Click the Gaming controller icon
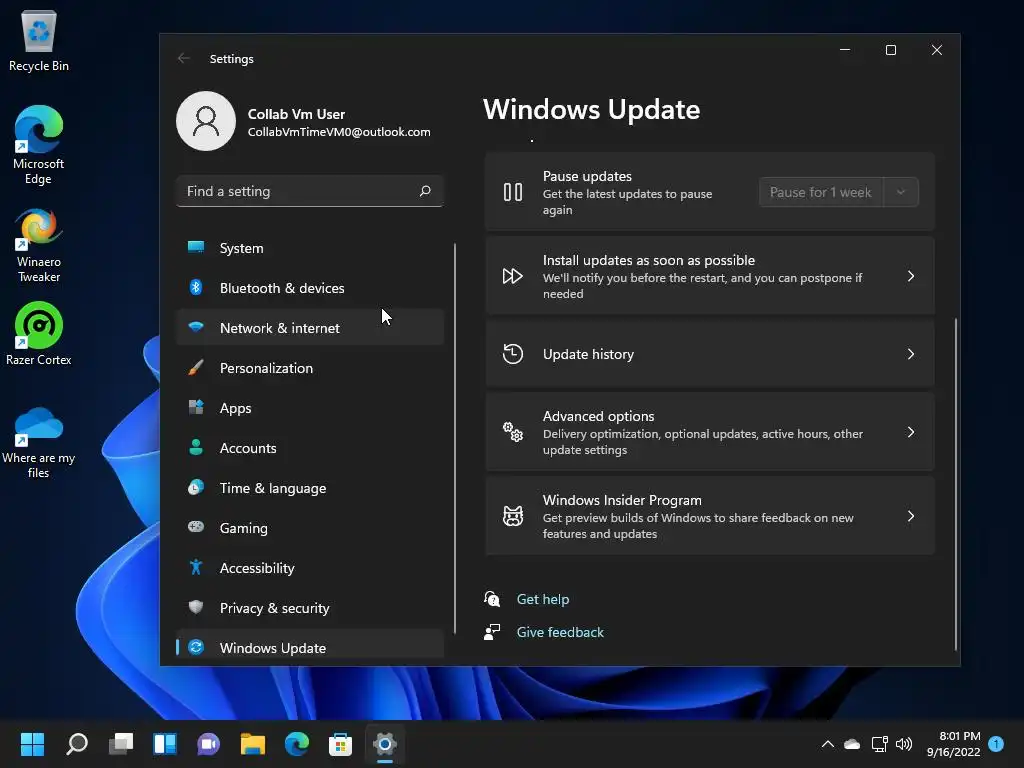This screenshot has width=1024, height=768. click(196, 526)
